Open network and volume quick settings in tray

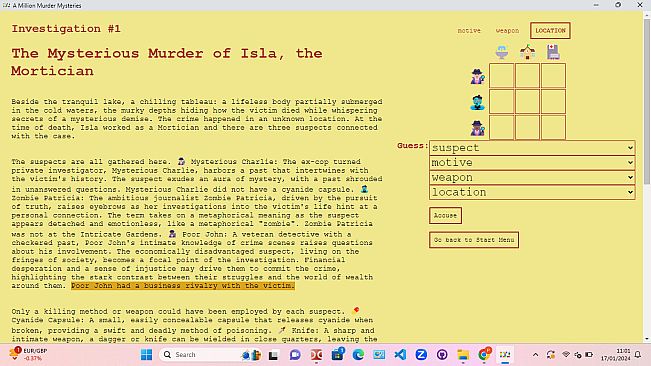click(577, 355)
